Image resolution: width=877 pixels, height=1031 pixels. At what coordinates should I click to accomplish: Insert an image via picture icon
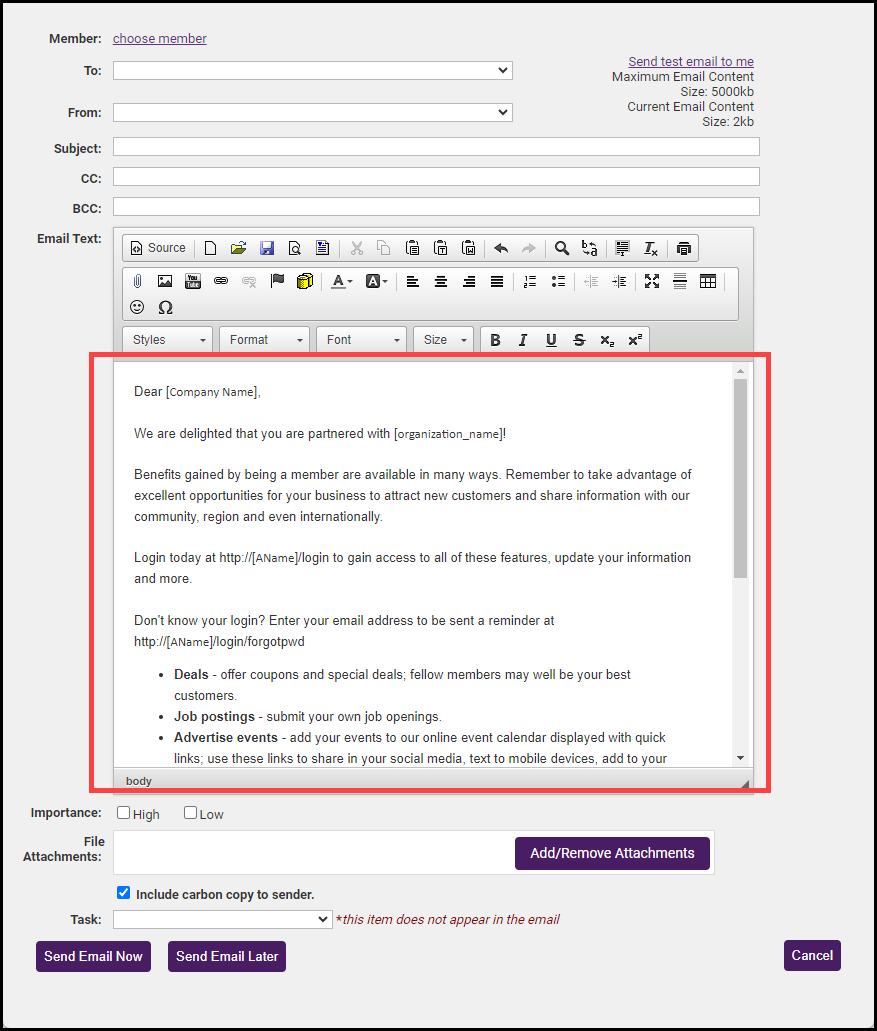(165, 281)
